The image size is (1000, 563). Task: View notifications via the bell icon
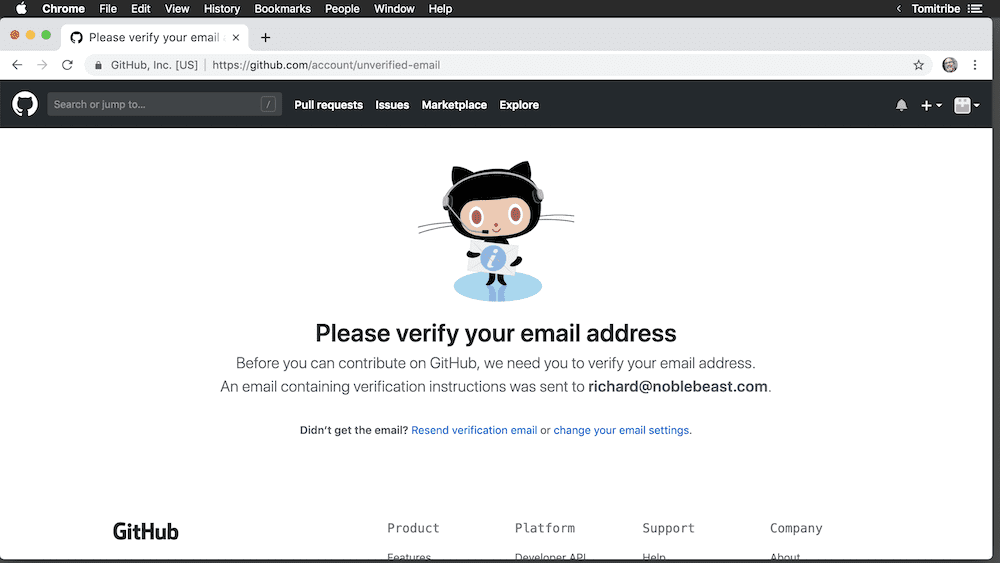[901, 105]
